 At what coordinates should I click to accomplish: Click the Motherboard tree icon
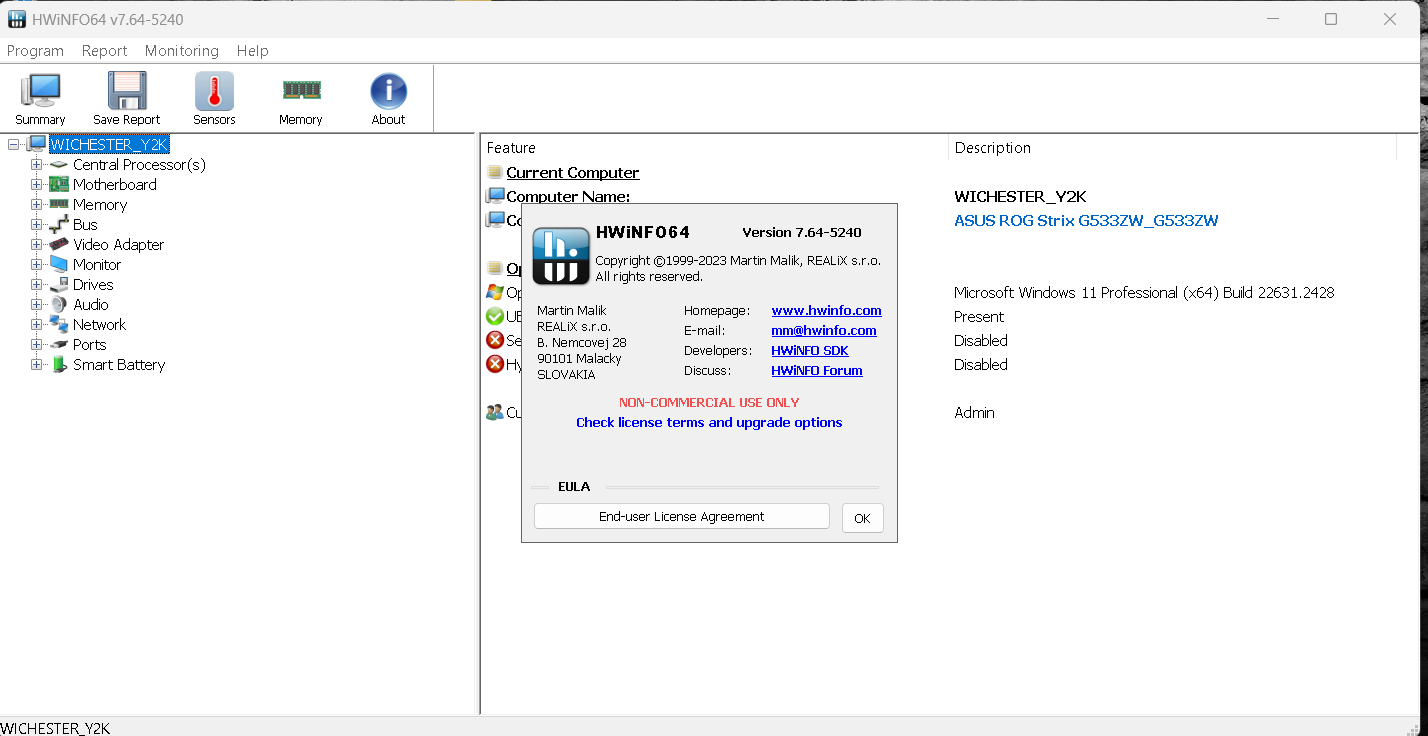pyautogui.click(x=59, y=185)
